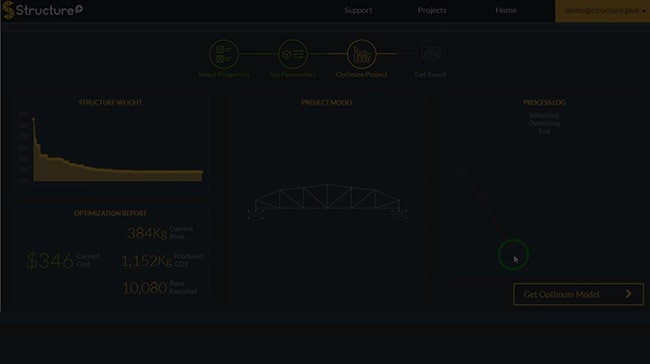Click the 1,152Kg produced CO2 value

(x=147, y=261)
